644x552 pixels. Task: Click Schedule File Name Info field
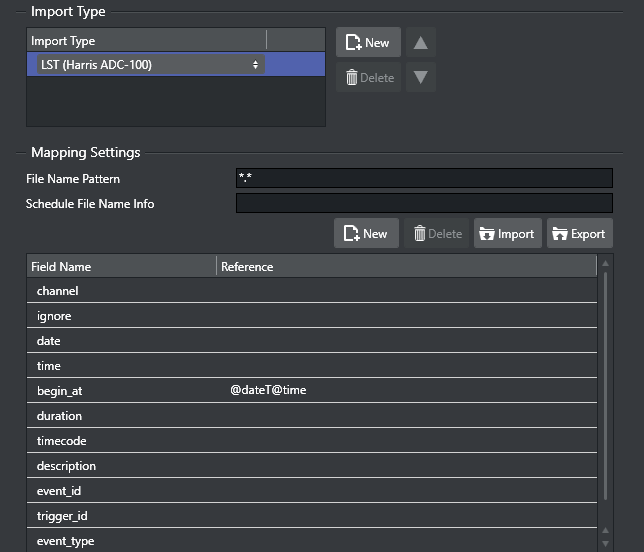point(423,204)
